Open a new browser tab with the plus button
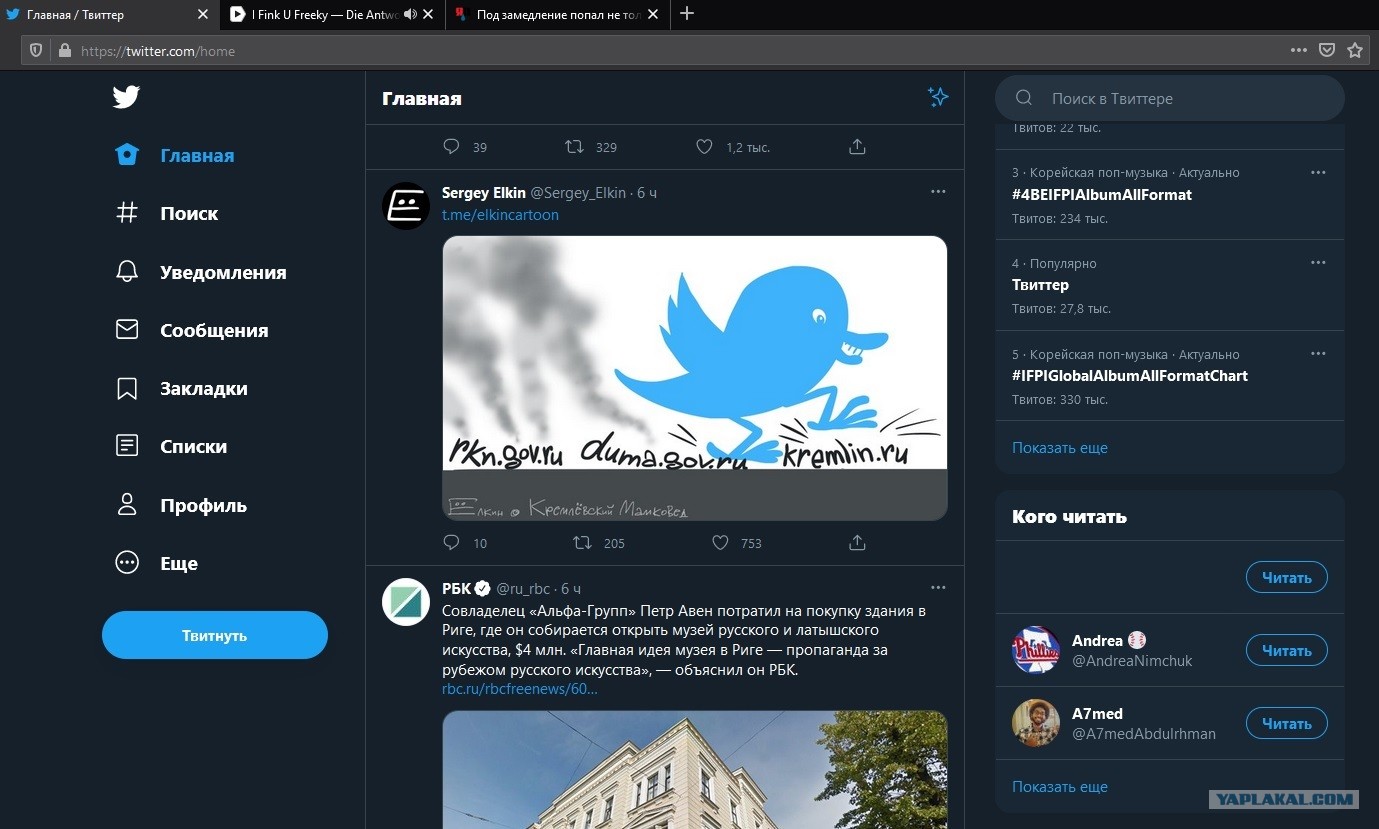 pyautogui.click(x=687, y=14)
